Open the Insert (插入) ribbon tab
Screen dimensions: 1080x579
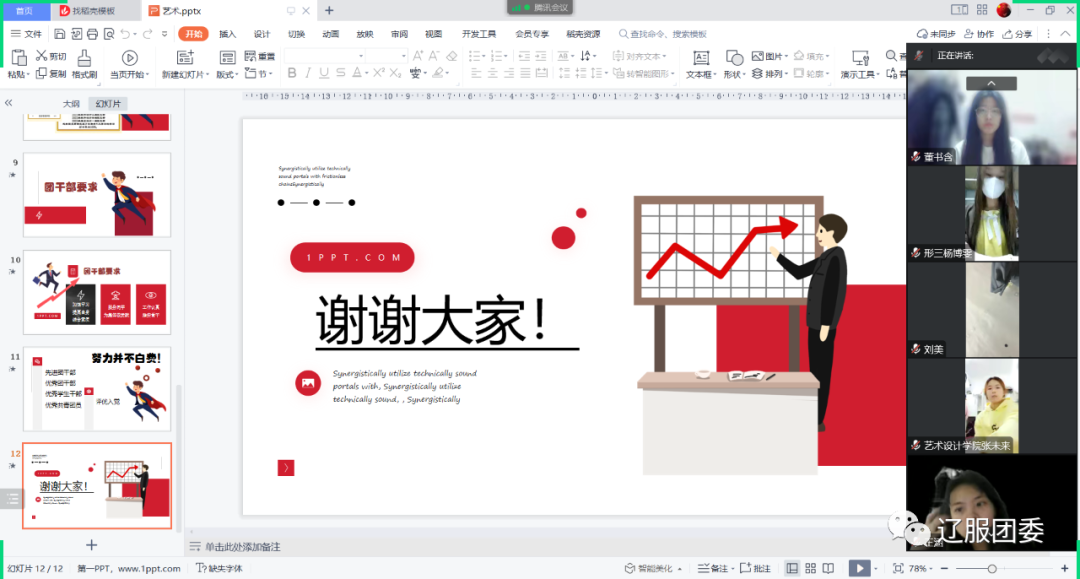click(227, 34)
